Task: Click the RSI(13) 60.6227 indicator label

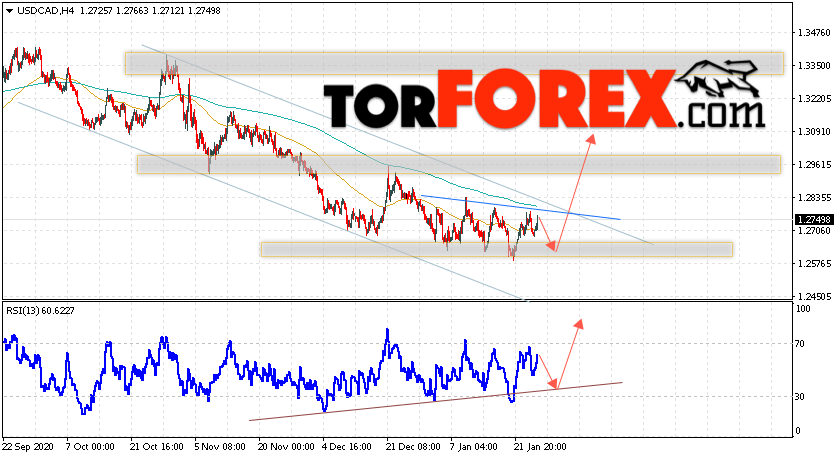Action: [40, 310]
